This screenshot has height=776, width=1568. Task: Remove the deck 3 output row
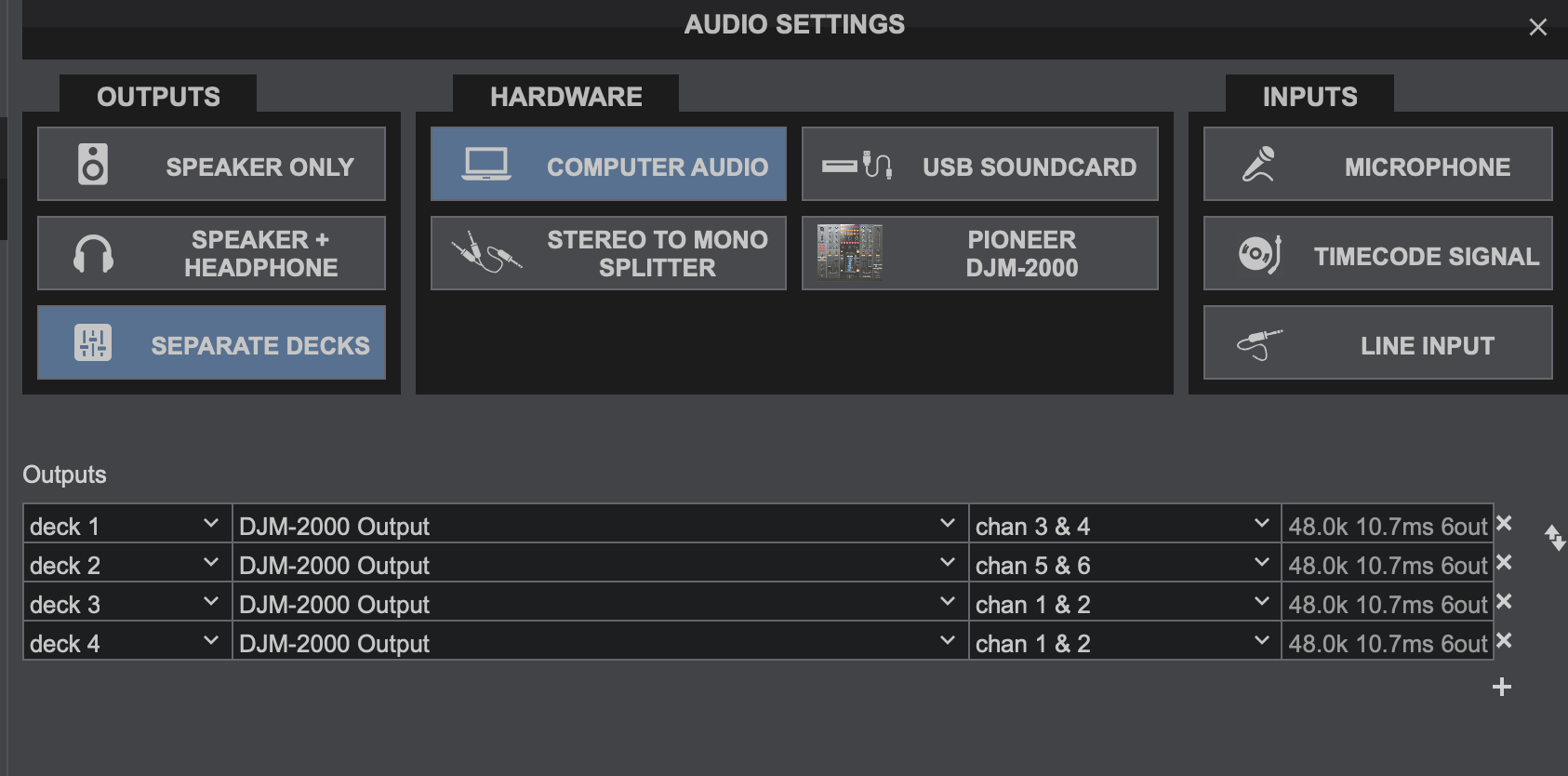(x=1504, y=602)
